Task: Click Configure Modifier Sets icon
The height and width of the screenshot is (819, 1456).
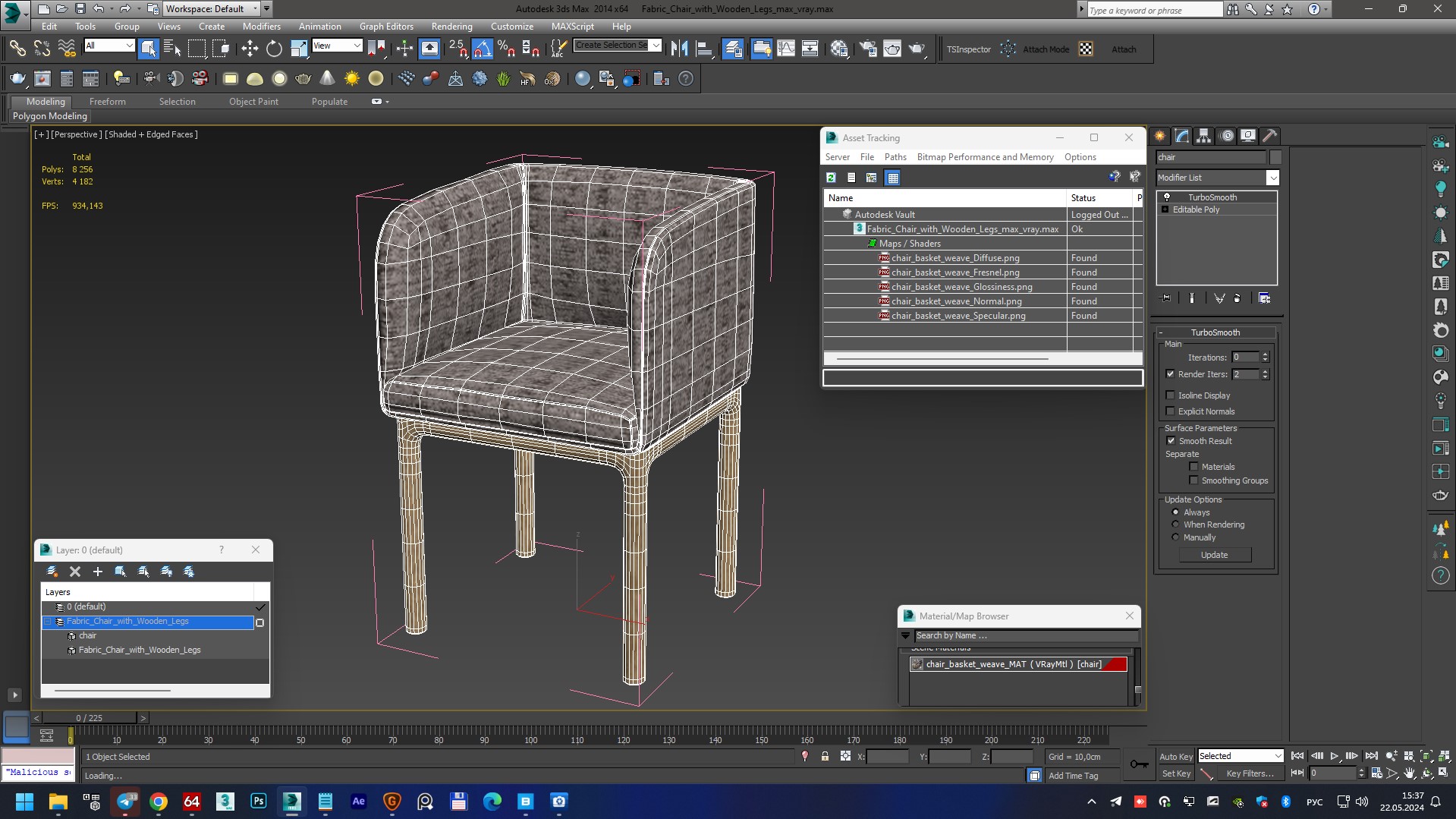Action: point(1264,298)
